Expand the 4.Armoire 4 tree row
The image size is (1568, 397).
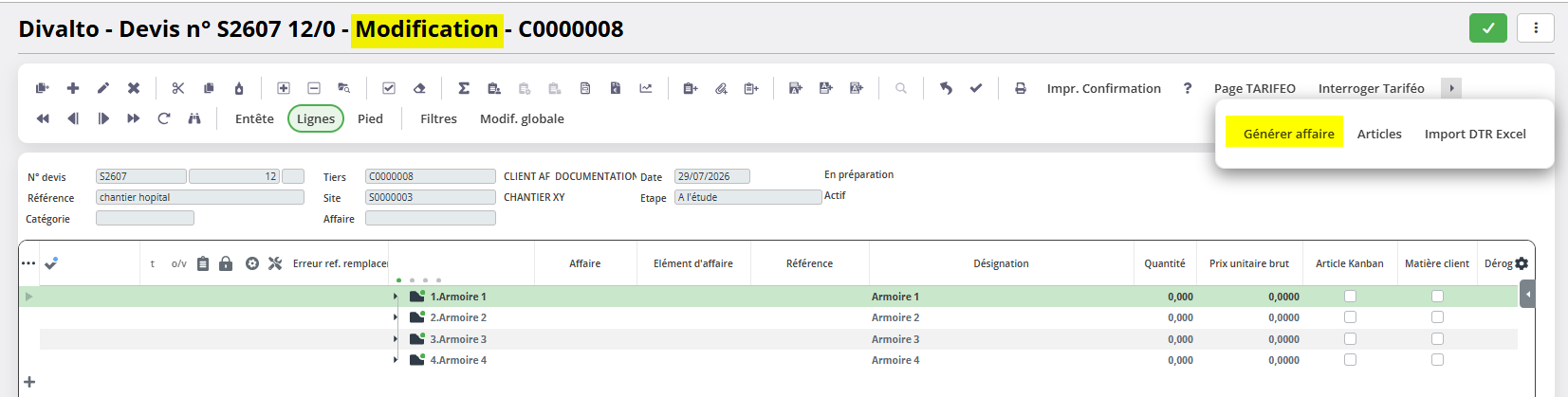pyautogui.click(x=396, y=360)
